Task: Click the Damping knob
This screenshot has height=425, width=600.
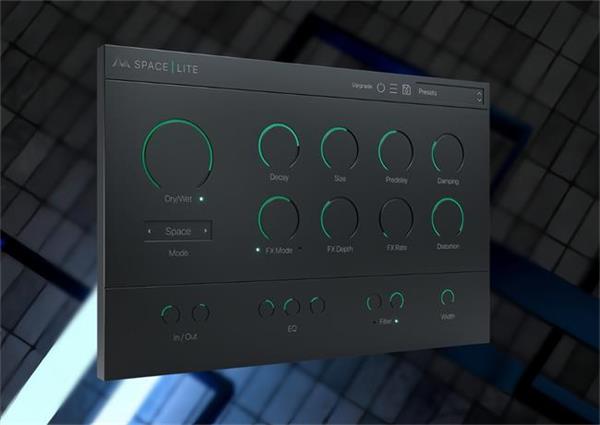Action: coord(448,153)
